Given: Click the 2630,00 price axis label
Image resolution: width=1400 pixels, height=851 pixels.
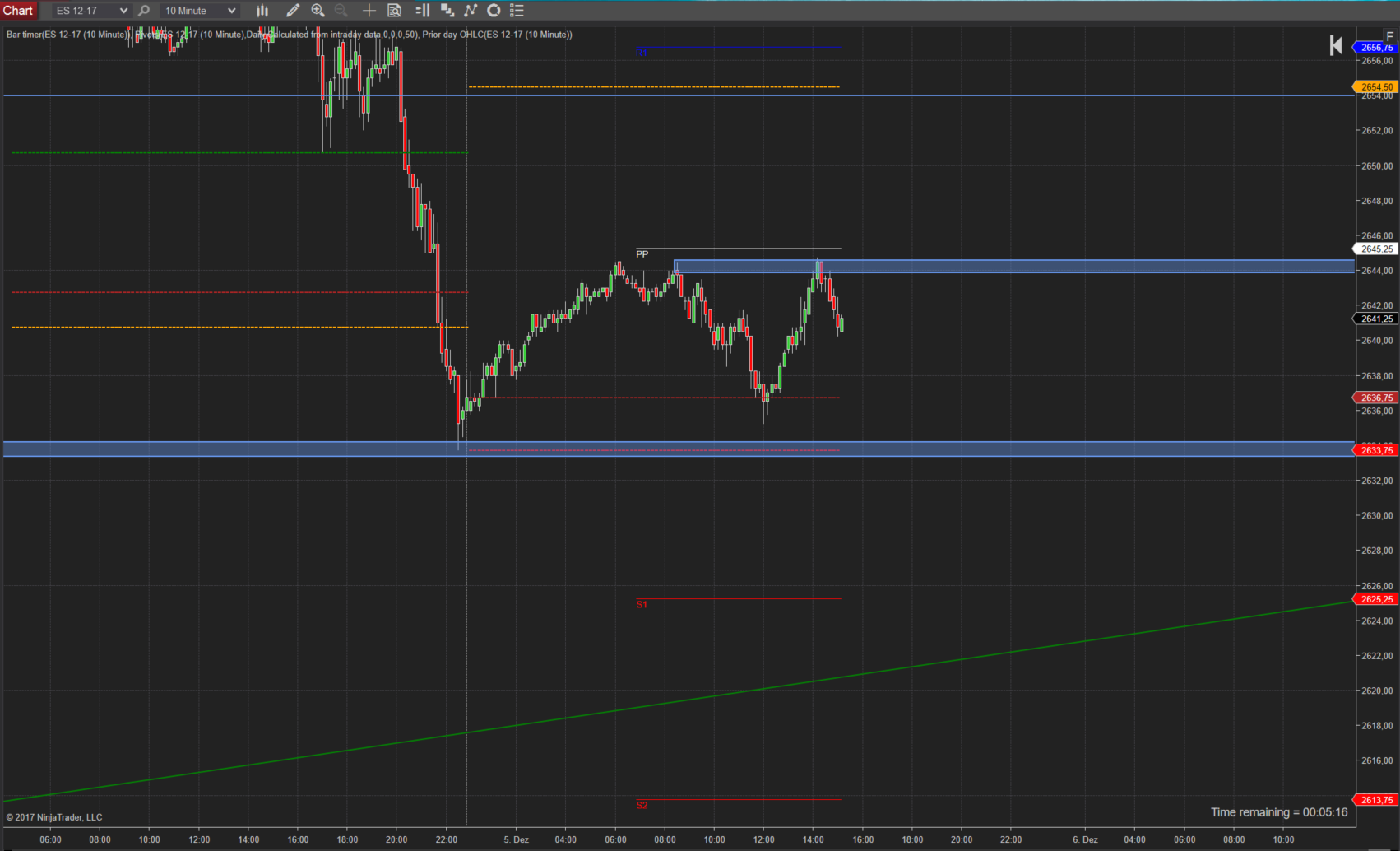Looking at the screenshot, I should tap(1377, 516).
